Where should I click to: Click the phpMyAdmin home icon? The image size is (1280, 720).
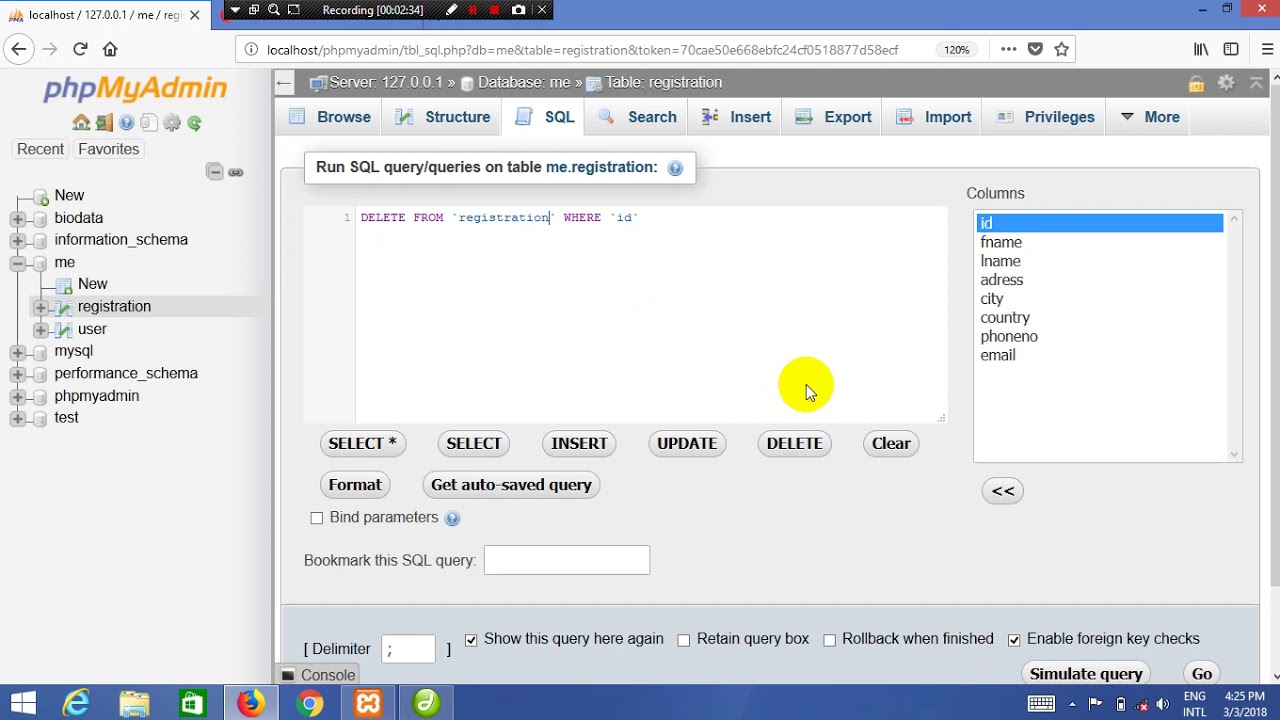coord(81,123)
